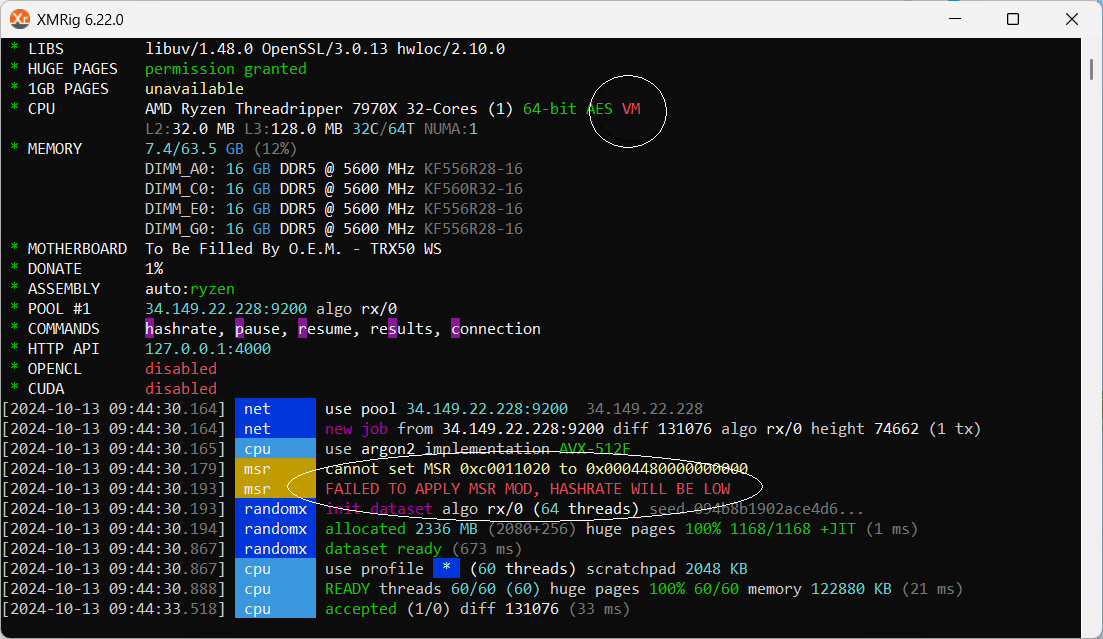The image size is (1103, 639).
Task: Click the '7.4/63.5 GB' memory value
Action: (194, 149)
